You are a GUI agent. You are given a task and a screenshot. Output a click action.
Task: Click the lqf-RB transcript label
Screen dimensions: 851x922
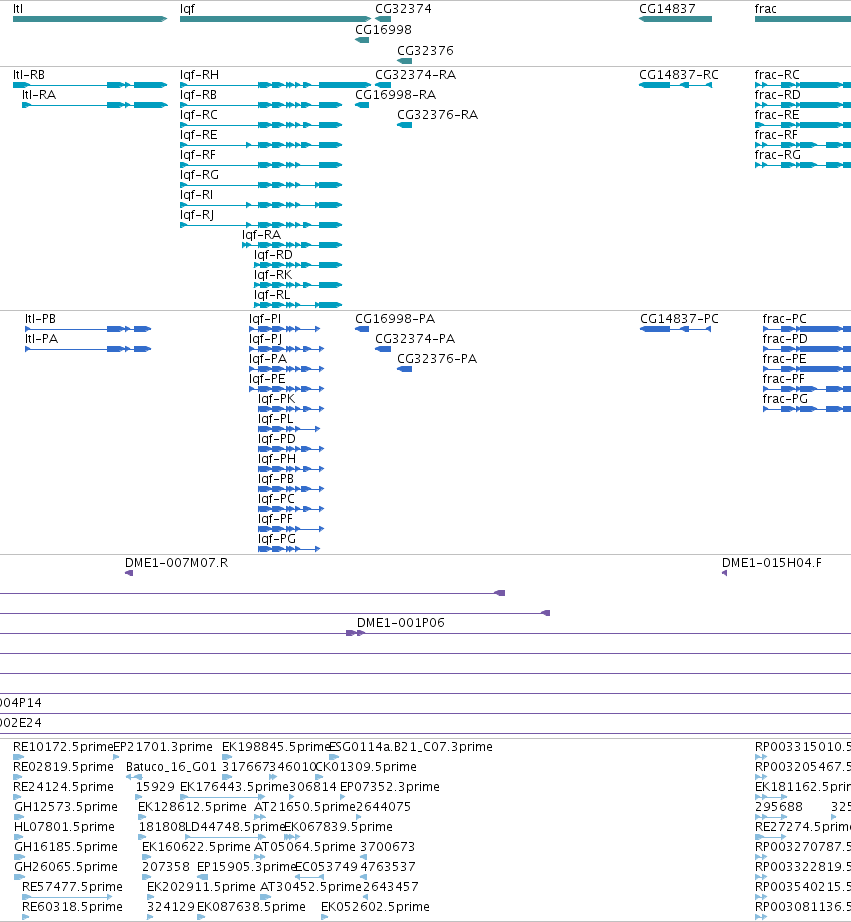(198, 95)
